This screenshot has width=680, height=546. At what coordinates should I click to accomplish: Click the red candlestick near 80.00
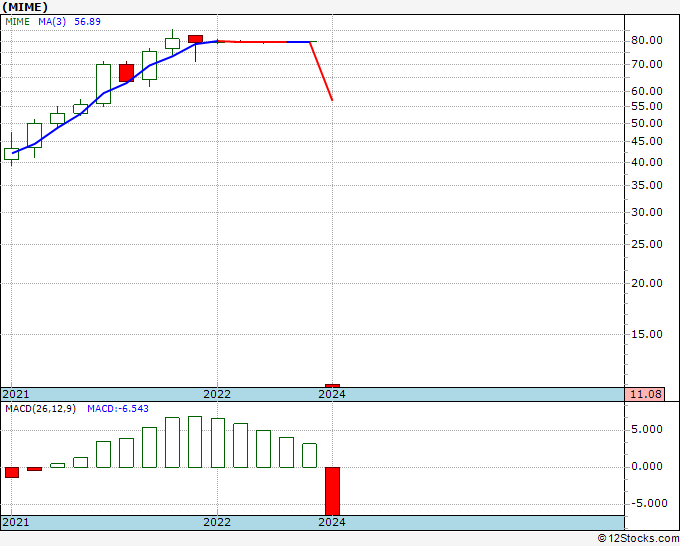(x=195, y=39)
